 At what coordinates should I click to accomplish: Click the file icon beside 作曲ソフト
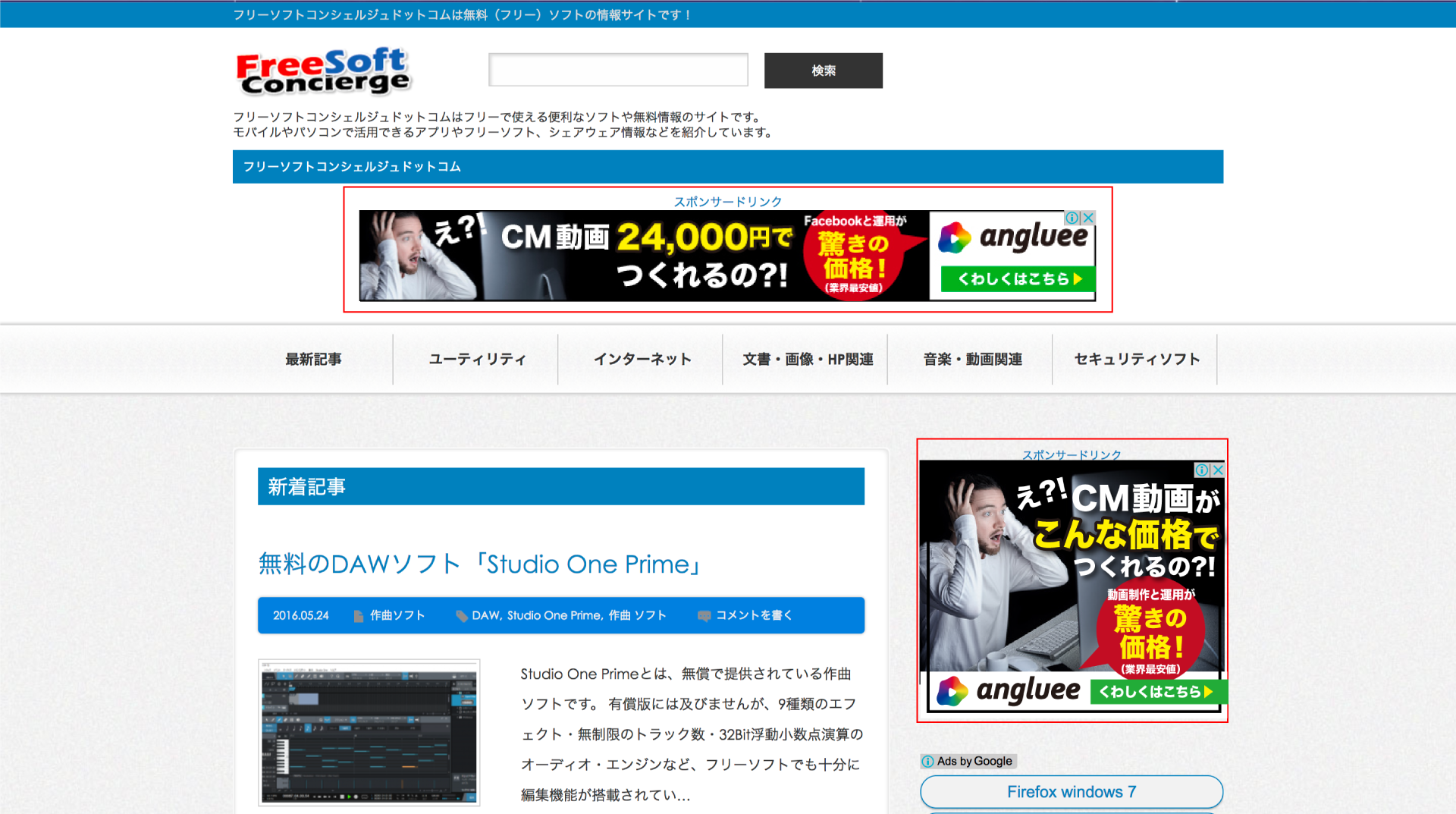pyautogui.click(x=359, y=616)
